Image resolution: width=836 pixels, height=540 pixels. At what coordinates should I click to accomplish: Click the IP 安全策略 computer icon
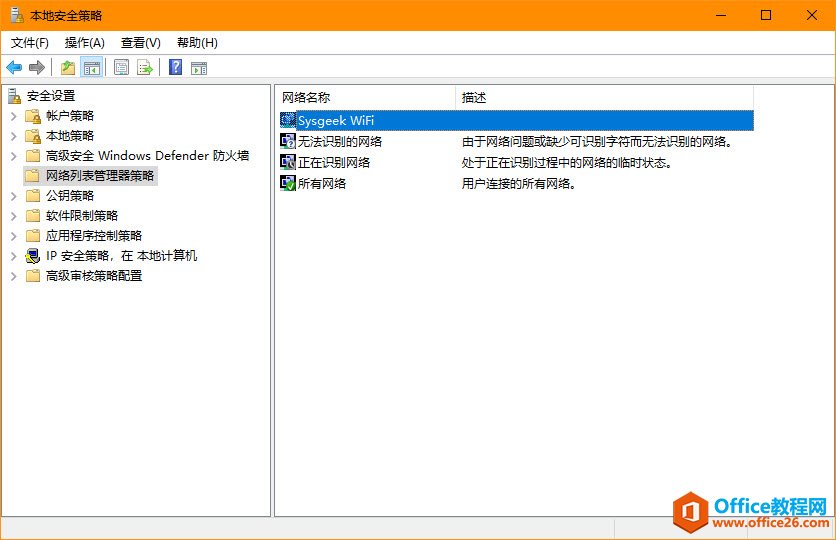[x=33, y=256]
